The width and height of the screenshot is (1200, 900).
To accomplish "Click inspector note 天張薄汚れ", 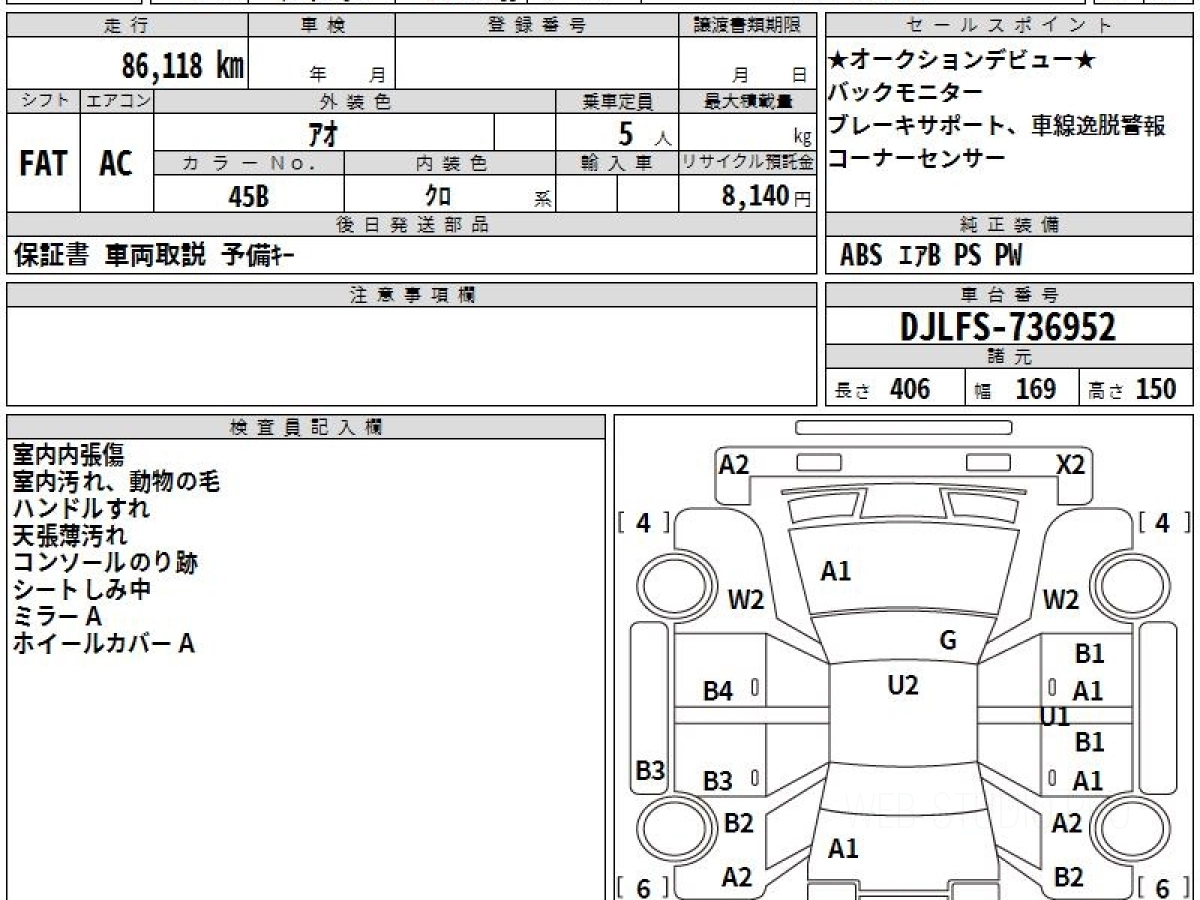I will pyautogui.click(x=70, y=535).
